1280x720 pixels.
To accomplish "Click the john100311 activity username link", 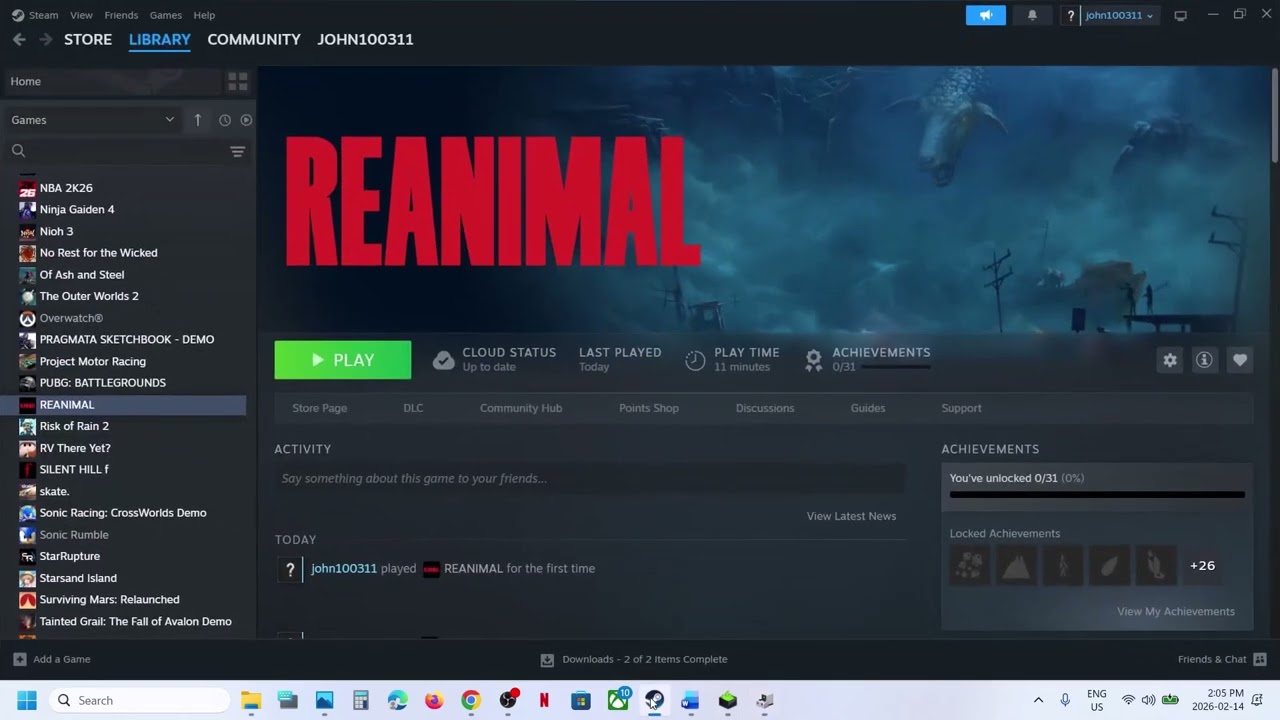I will [x=344, y=568].
